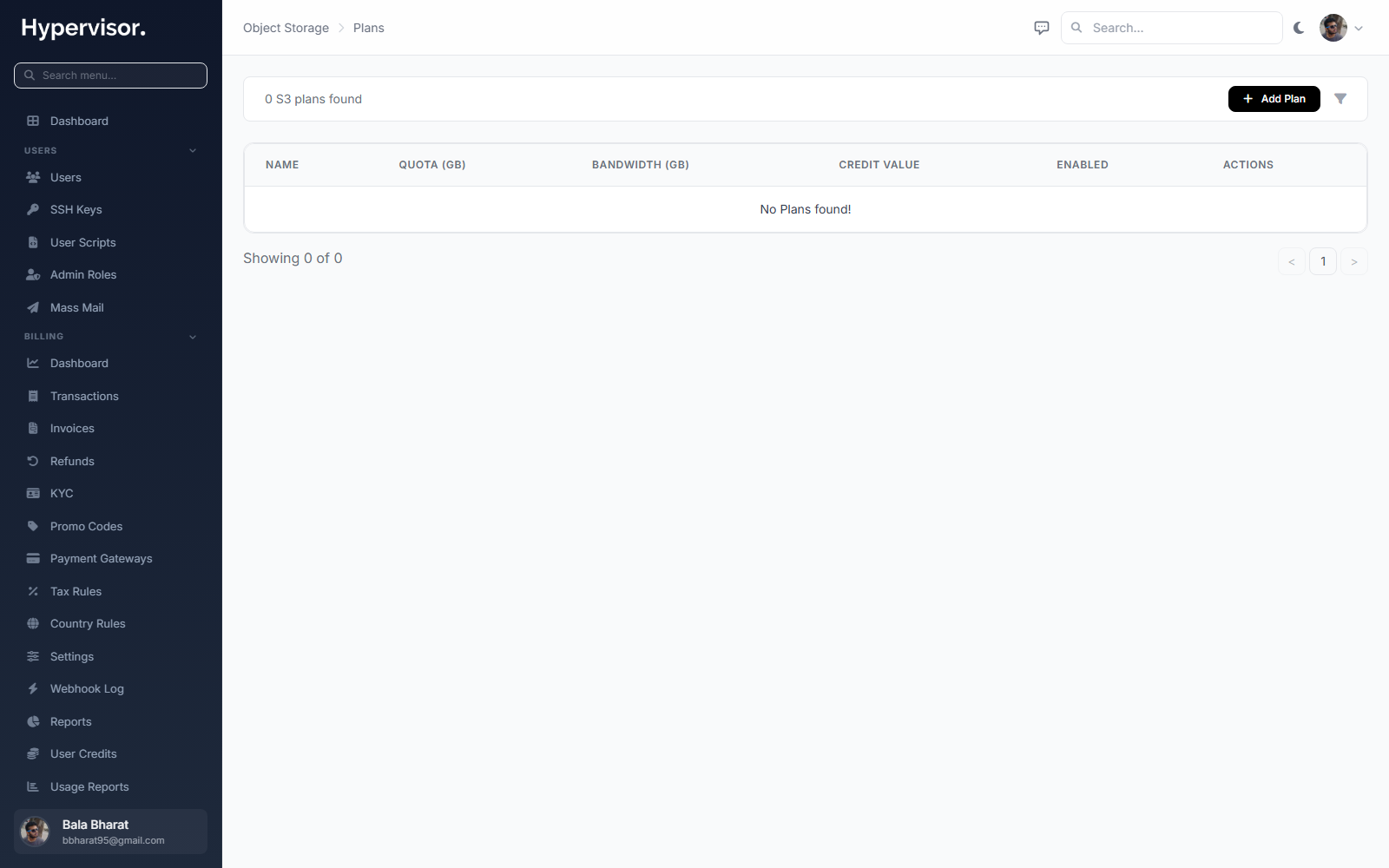Image resolution: width=1389 pixels, height=868 pixels.
Task: Open the profile avatar dropdown
Action: tap(1341, 28)
